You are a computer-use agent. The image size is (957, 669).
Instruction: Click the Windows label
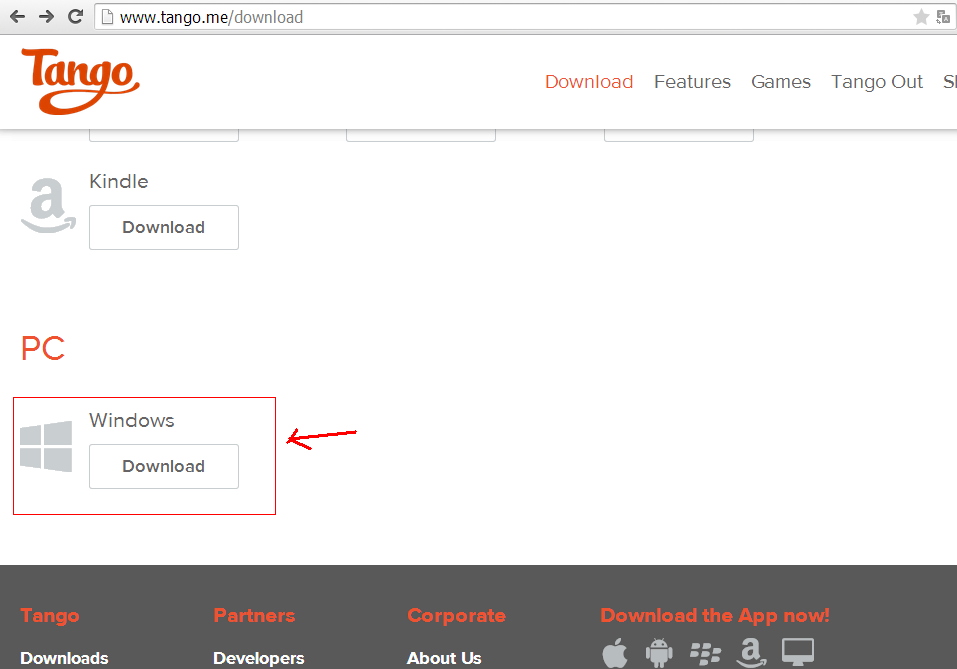click(131, 420)
